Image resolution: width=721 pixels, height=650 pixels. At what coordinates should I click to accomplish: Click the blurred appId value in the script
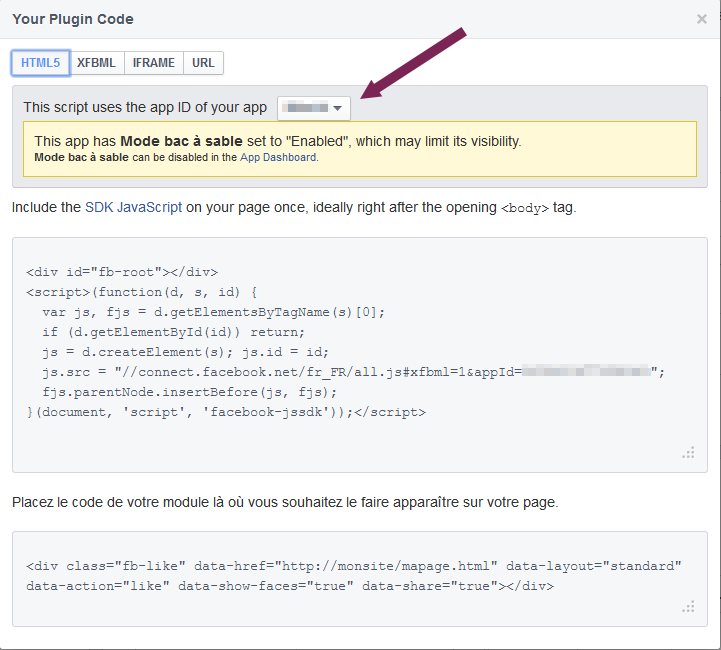pos(586,371)
